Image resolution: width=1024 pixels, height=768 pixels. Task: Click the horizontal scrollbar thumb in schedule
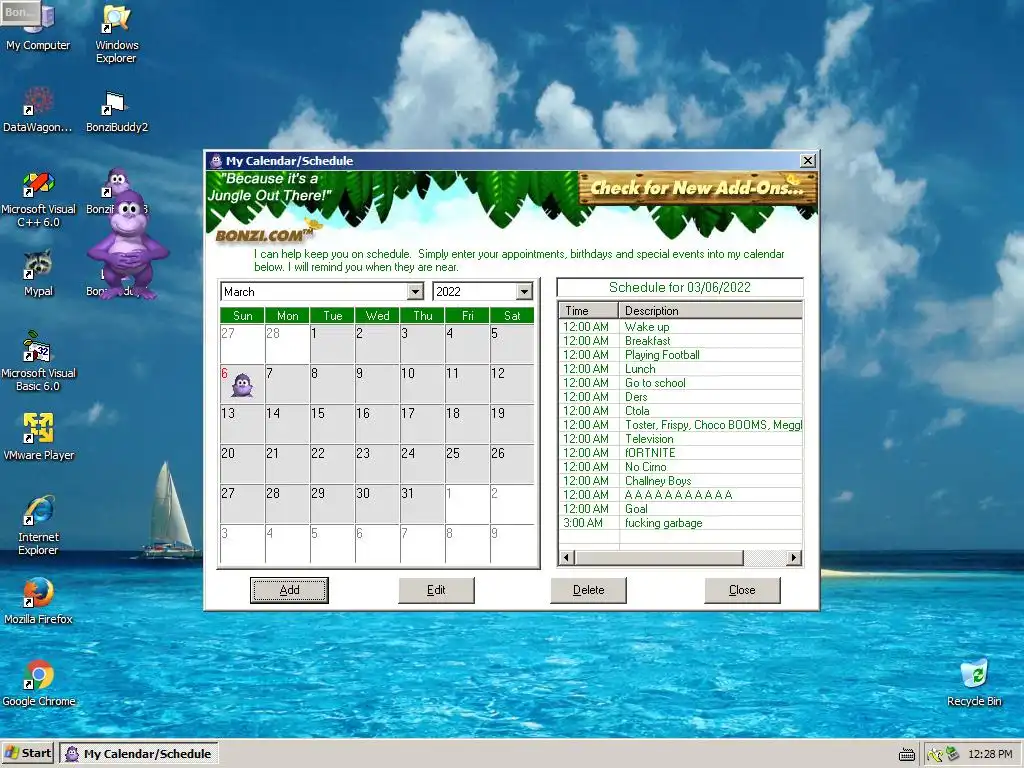tap(659, 558)
